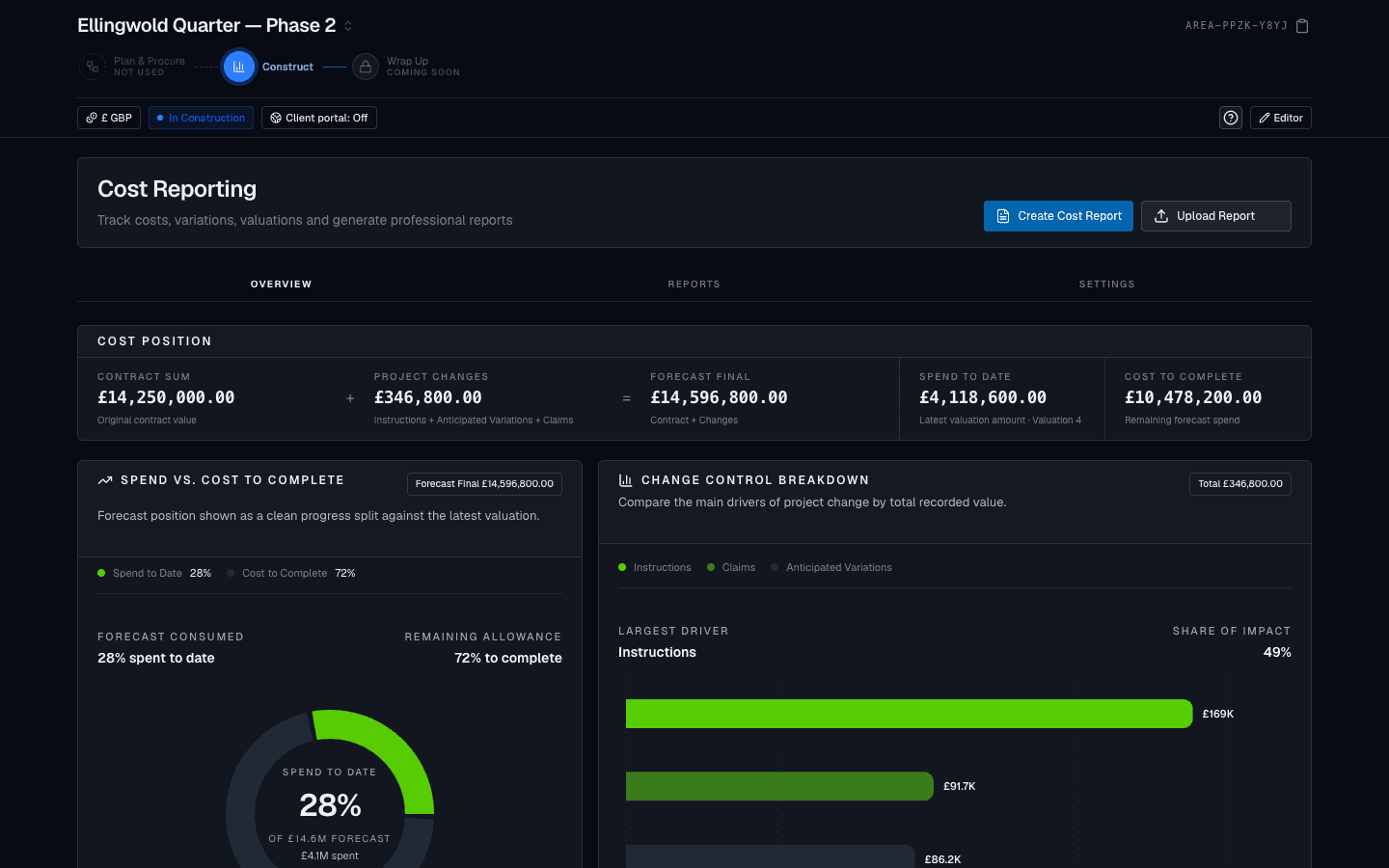
Task: Copy the AREA-PPZK-Y8YJ code with the clipboard icon
Action: [x=1302, y=26]
